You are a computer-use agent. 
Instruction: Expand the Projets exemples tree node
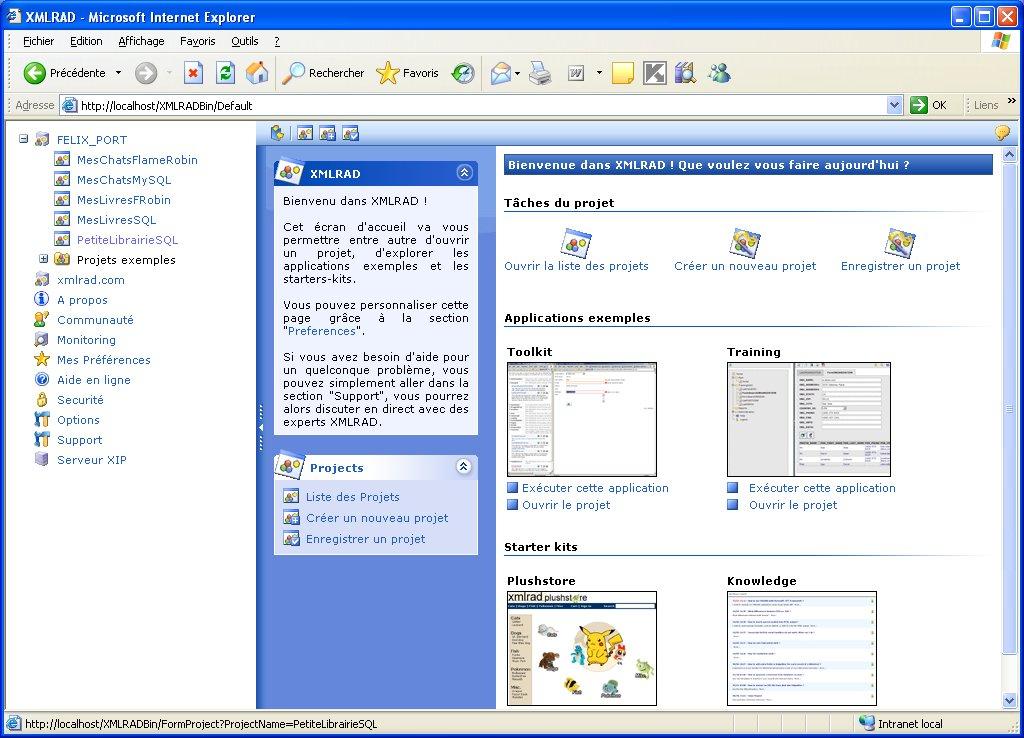[x=44, y=260]
